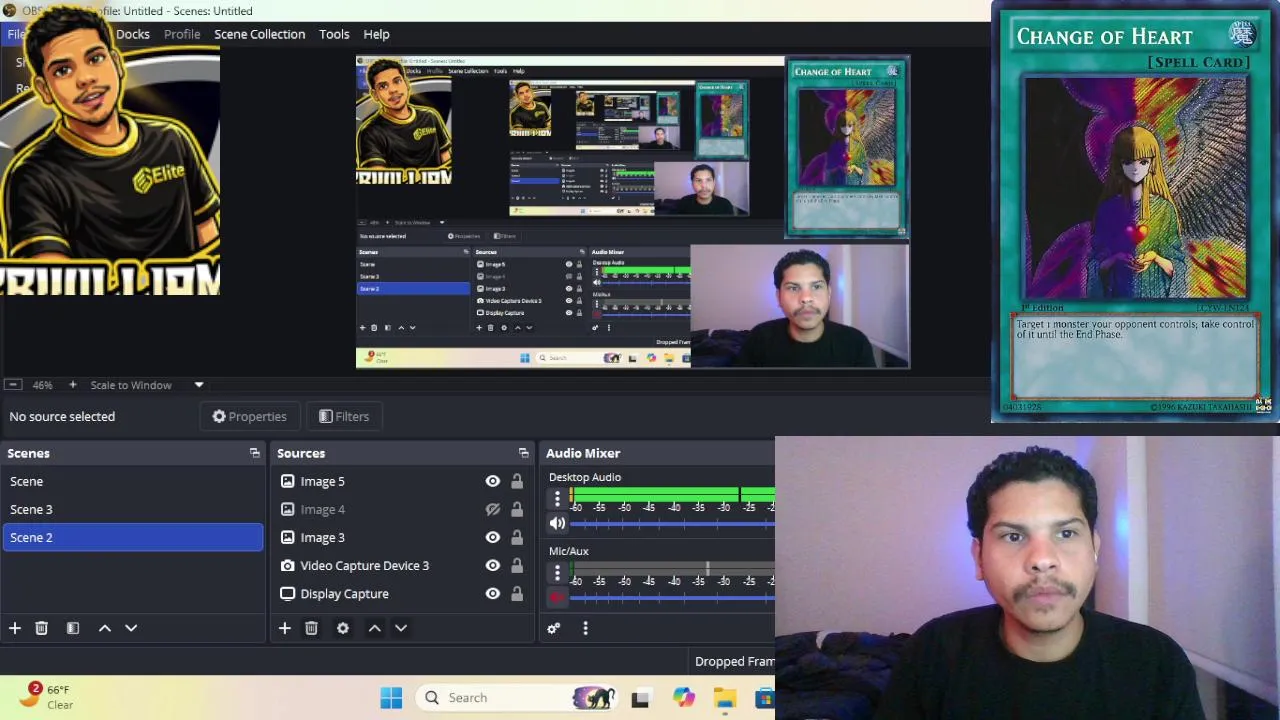The height and width of the screenshot is (720, 1280).
Task: Pop out the Sources dock
Action: click(x=523, y=453)
